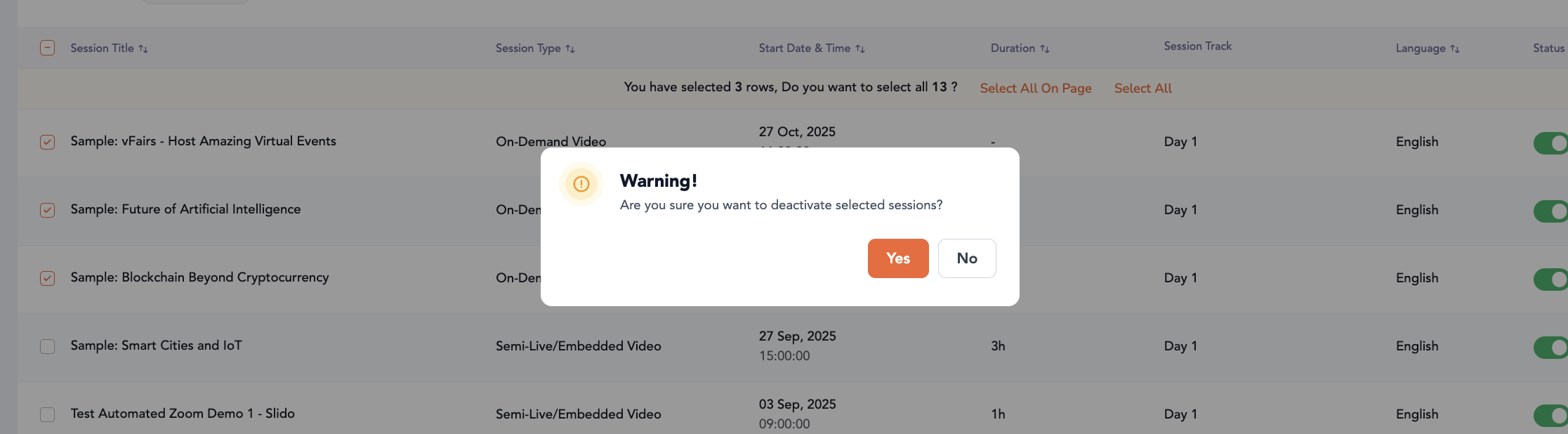The width and height of the screenshot is (1568, 434).
Task: Toggle status switch for vFairs session
Action: [1550, 143]
